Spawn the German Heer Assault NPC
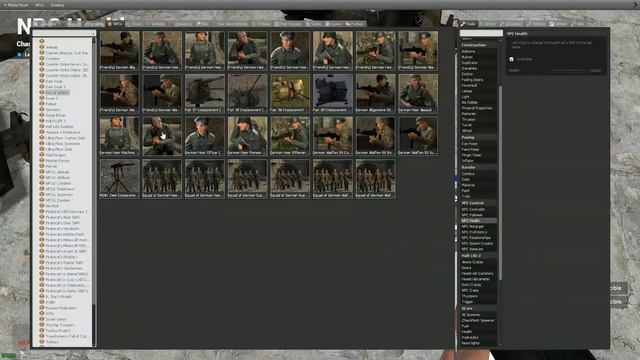The image size is (640, 360). coord(418,93)
